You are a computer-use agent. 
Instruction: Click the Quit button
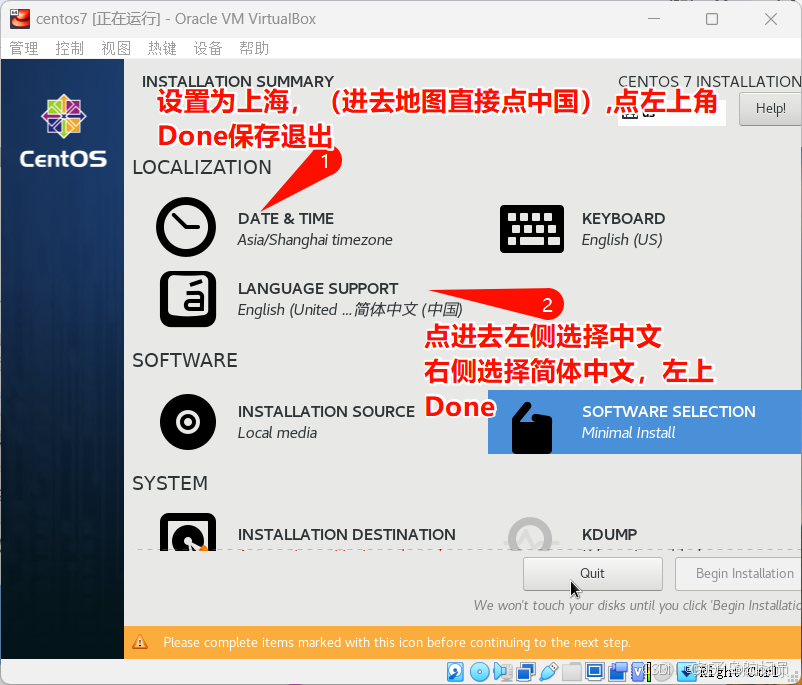coord(592,573)
